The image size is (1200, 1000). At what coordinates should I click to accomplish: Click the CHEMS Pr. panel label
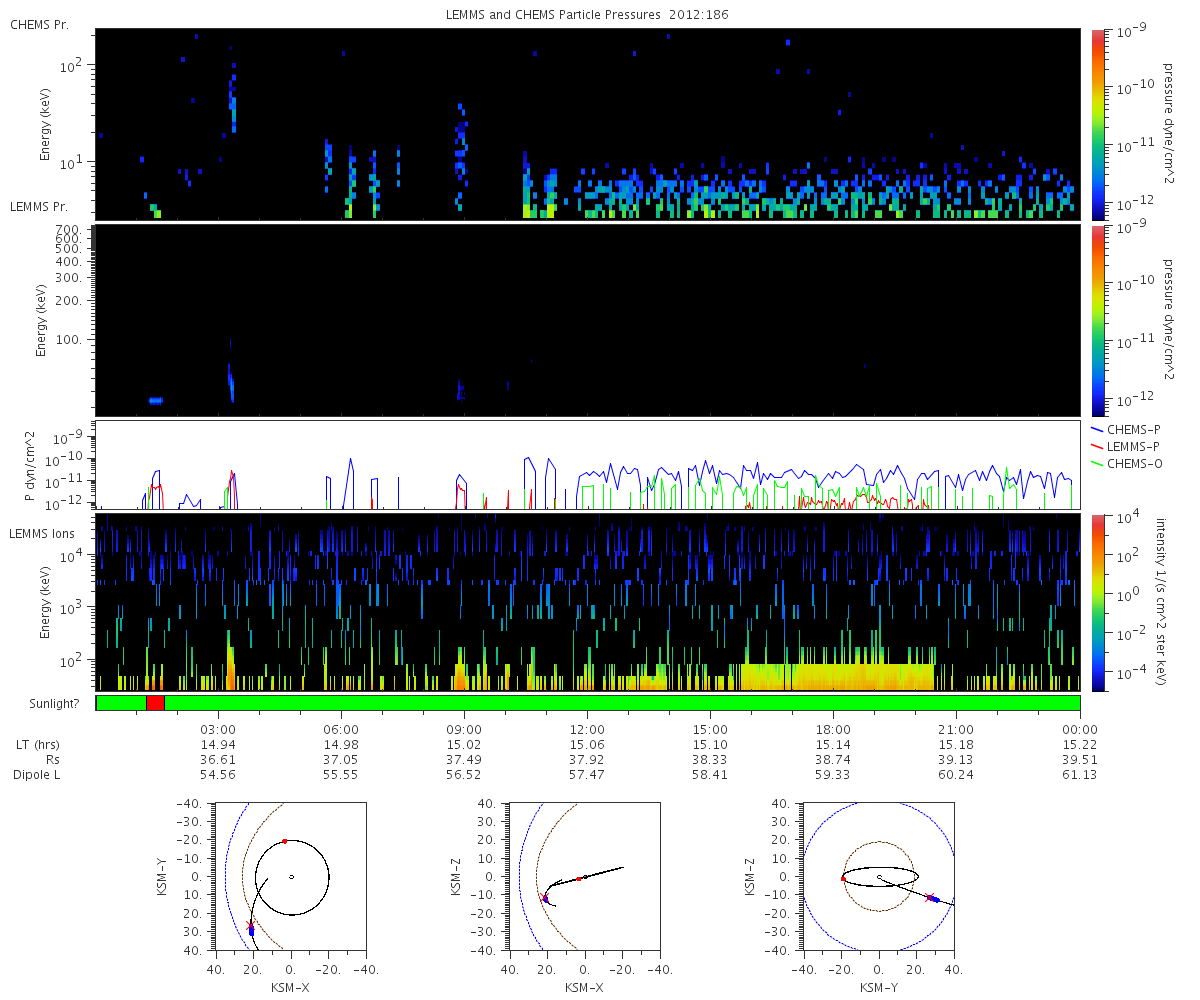38,24
